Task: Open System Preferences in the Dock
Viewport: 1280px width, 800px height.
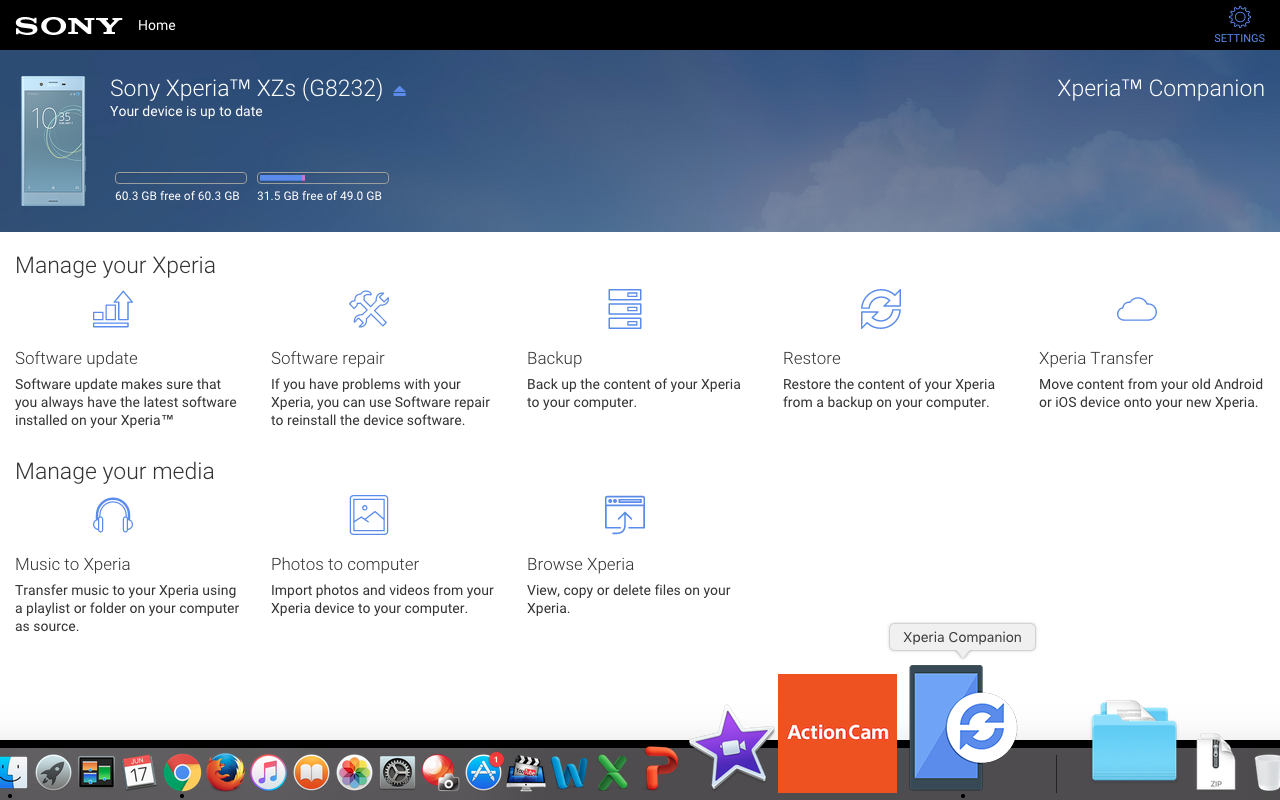Action: pyautogui.click(x=398, y=772)
